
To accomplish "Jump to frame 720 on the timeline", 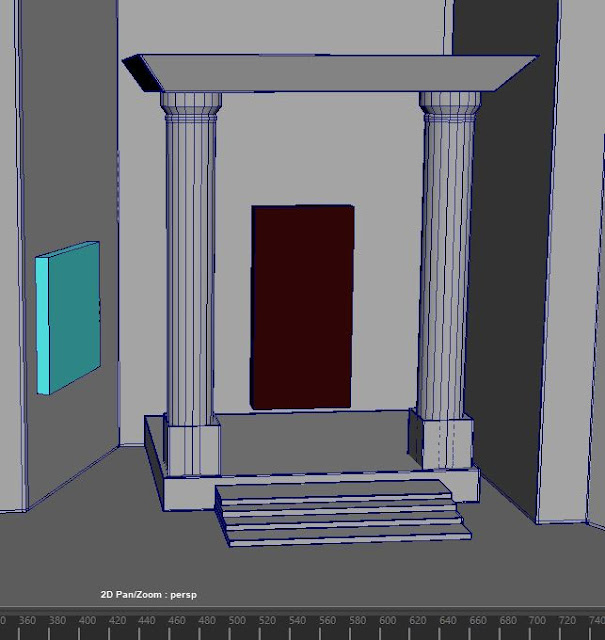I will (x=567, y=620).
